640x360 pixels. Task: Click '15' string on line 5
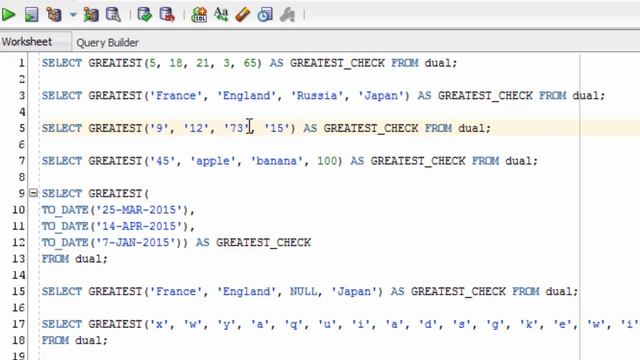(277, 128)
